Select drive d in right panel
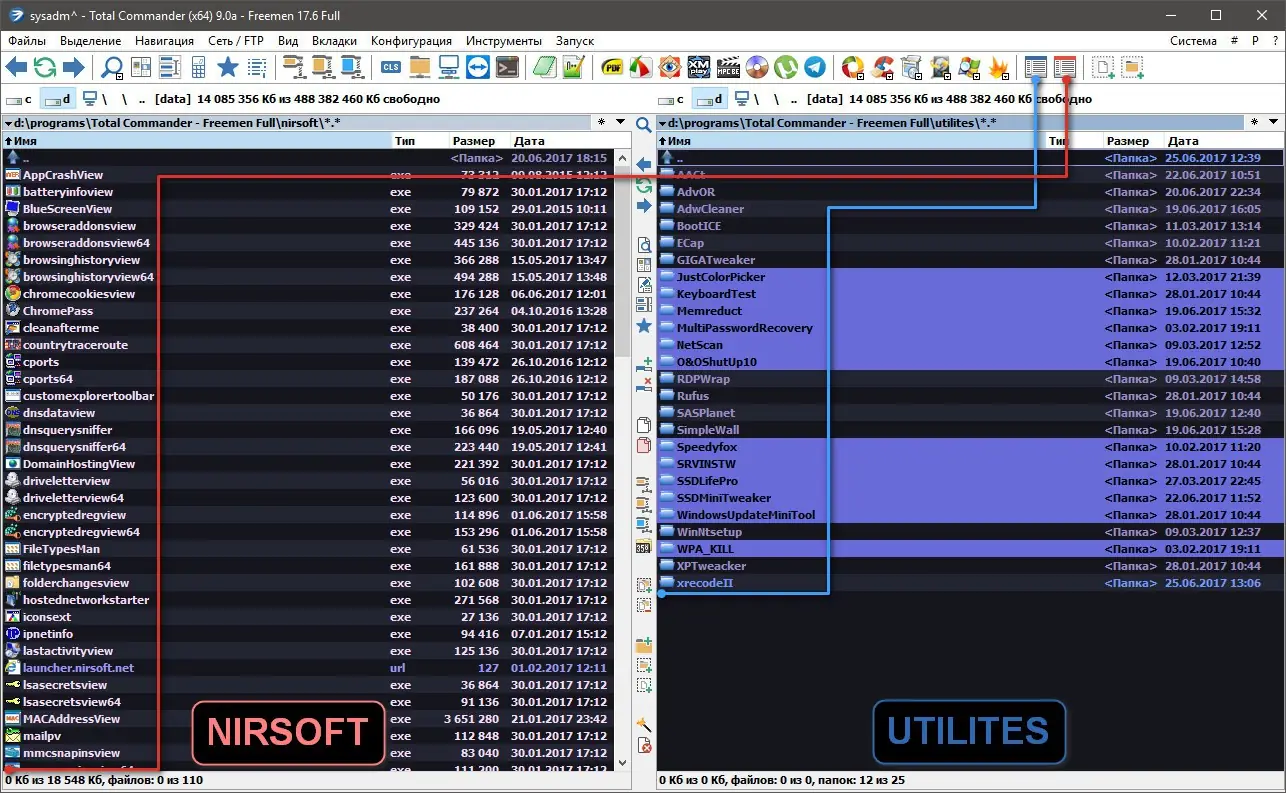Screen dimensions: 1286x793 (710, 99)
